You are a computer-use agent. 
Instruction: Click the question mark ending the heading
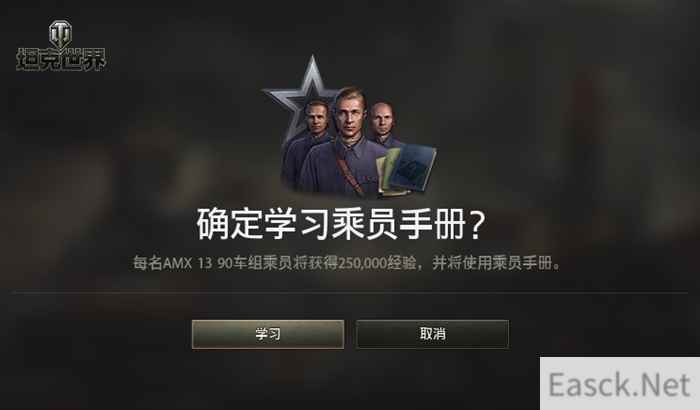pos(476,224)
